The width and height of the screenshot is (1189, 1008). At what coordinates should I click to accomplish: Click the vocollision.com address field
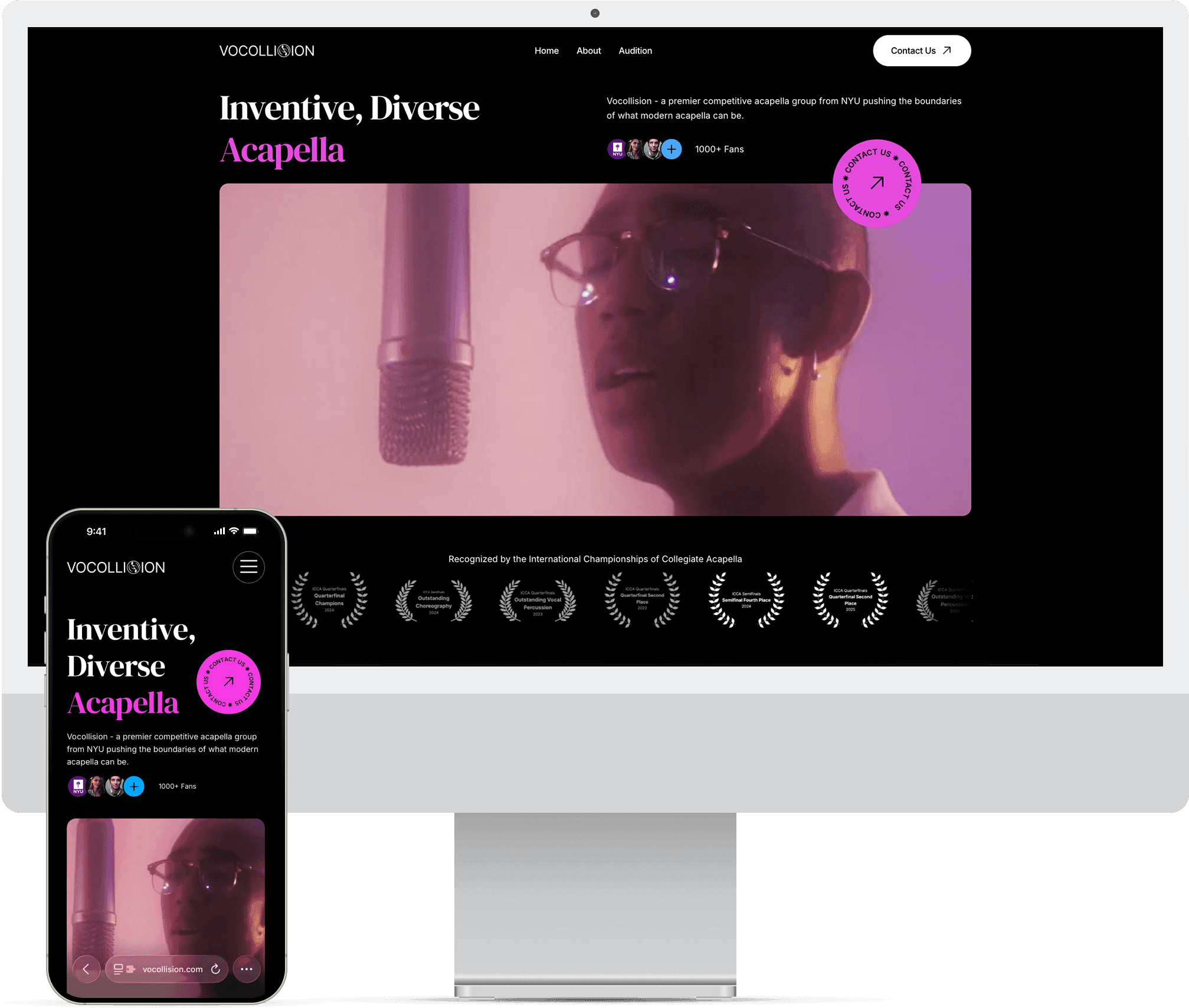point(172,969)
